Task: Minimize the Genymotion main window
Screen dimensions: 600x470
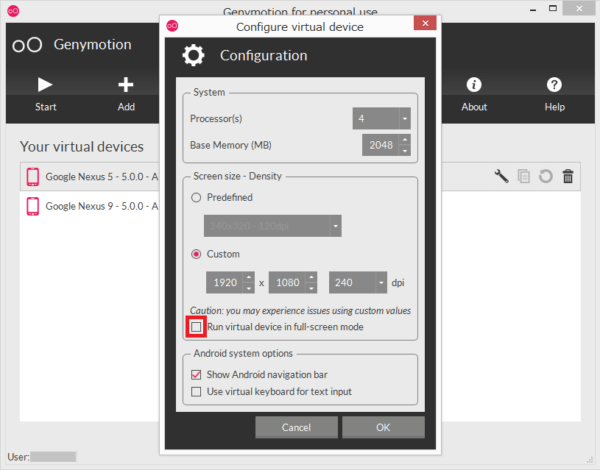Action: [533, 9]
